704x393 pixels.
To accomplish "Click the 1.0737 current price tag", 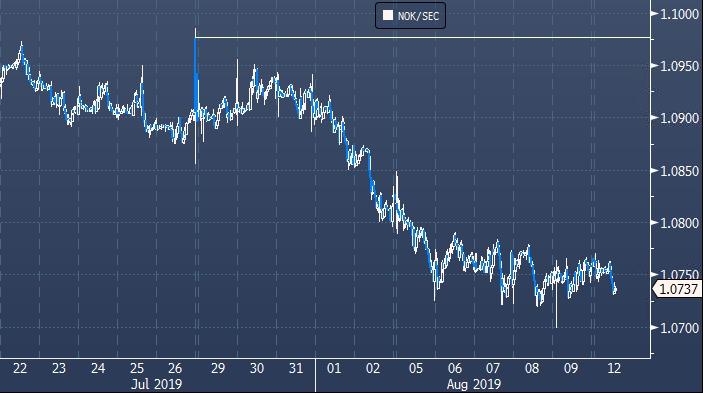I will click(677, 289).
